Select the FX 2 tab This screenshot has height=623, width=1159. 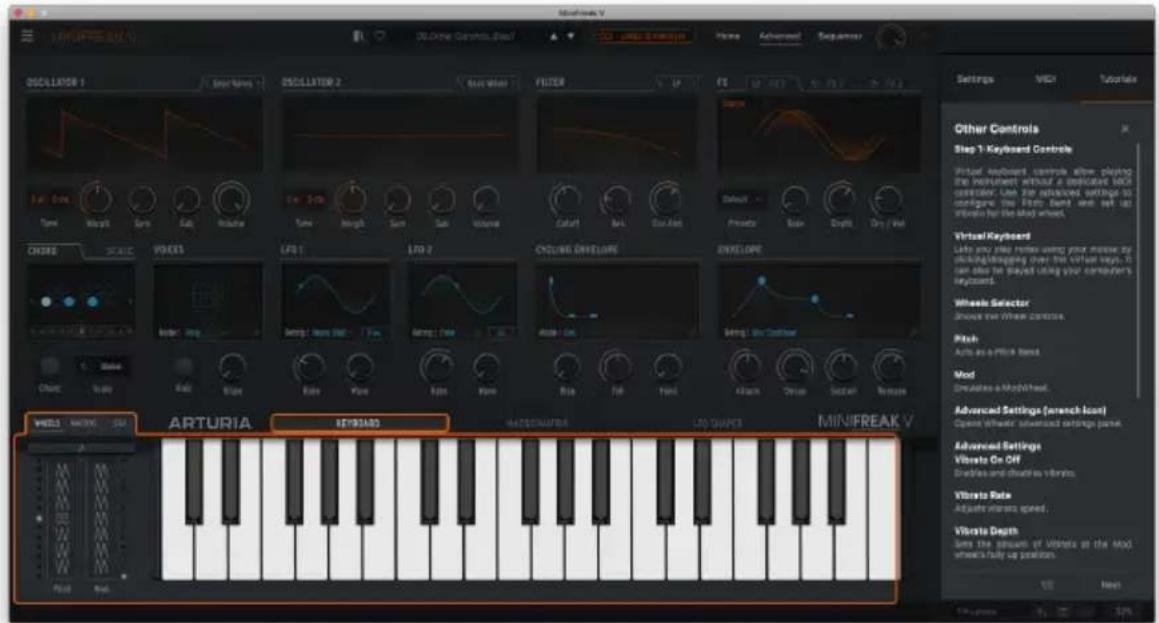(x=826, y=84)
